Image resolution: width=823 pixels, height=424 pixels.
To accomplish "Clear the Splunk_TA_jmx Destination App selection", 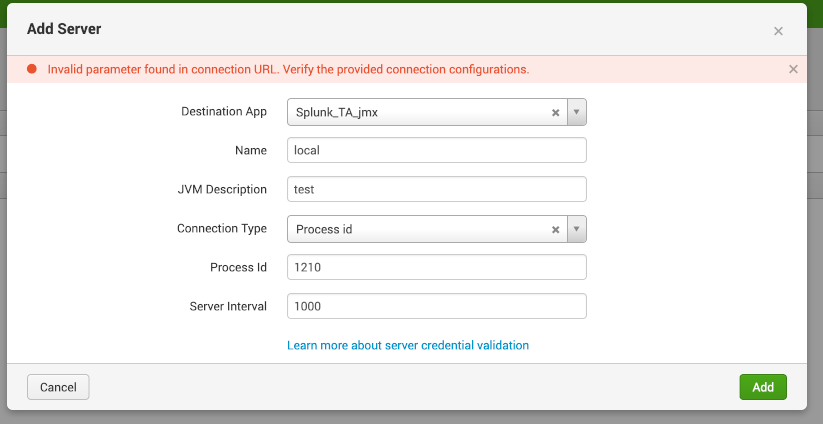I will tap(555, 113).
